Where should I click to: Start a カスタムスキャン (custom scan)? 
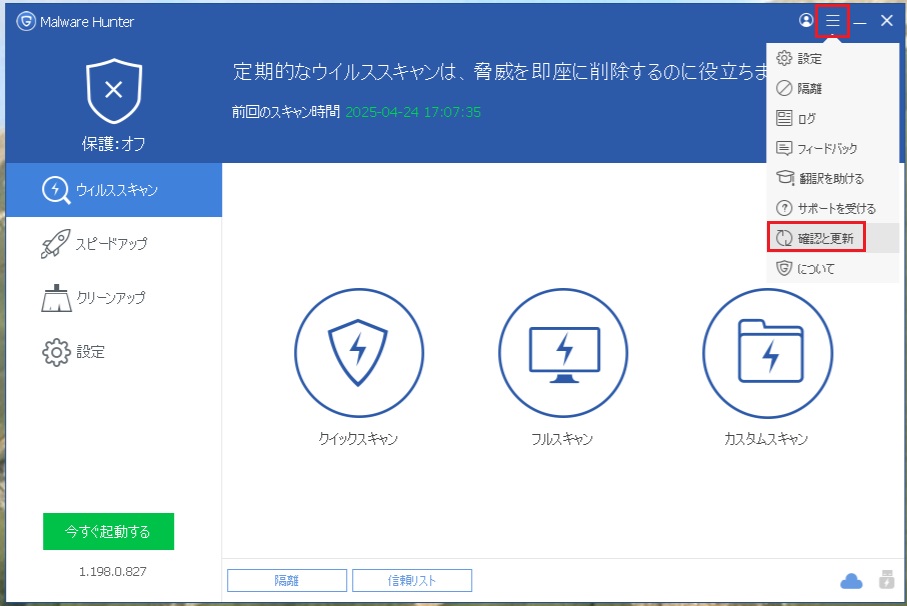pyautogui.click(x=767, y=353)
